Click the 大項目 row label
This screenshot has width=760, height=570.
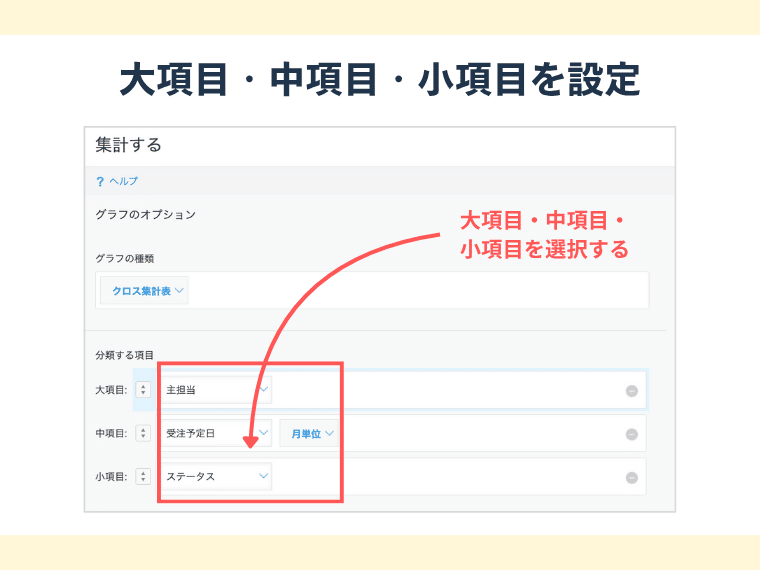(x=110, y=390)
